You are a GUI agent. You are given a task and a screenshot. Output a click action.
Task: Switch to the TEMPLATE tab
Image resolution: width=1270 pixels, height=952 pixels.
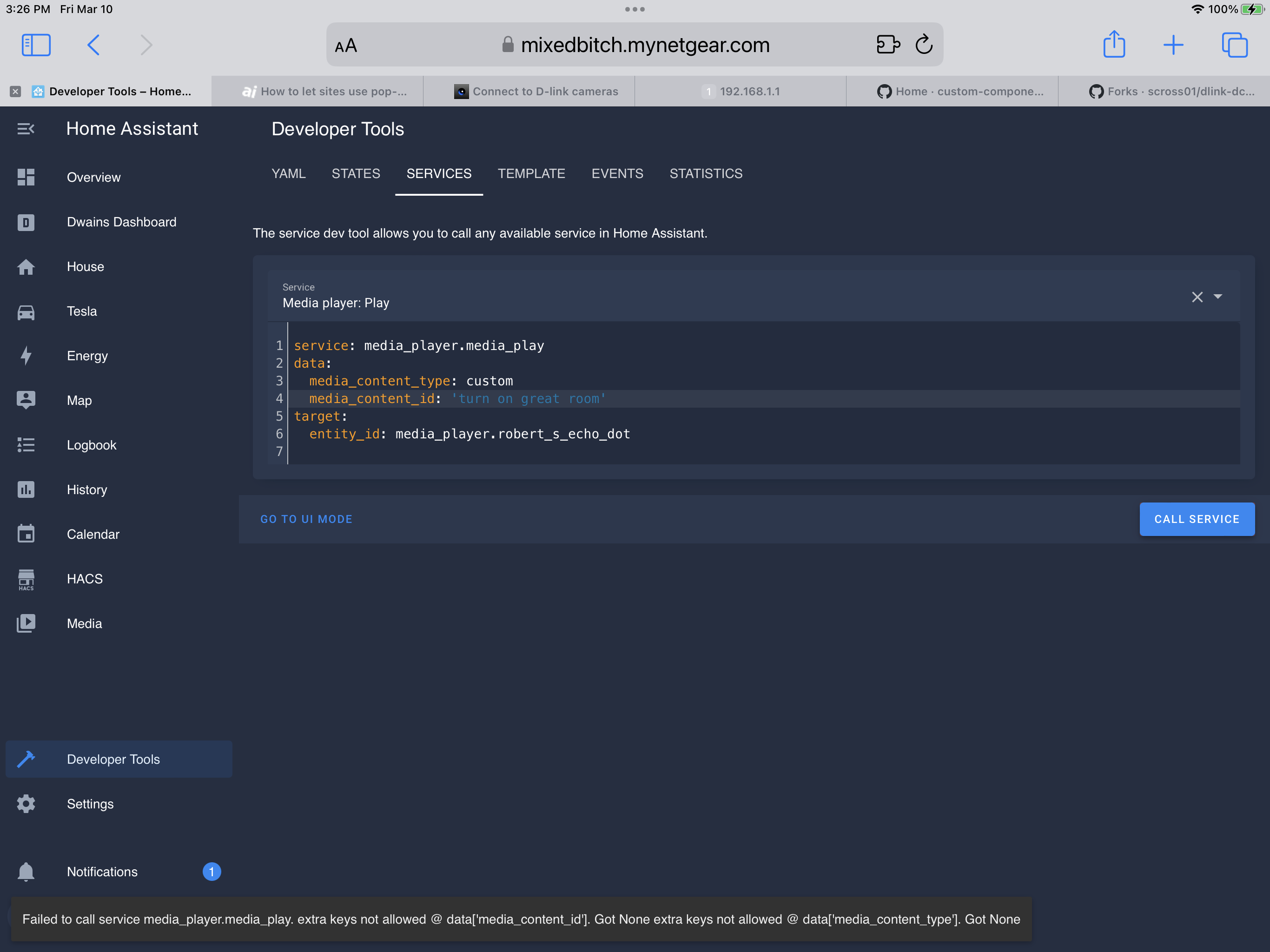[531, 173]
